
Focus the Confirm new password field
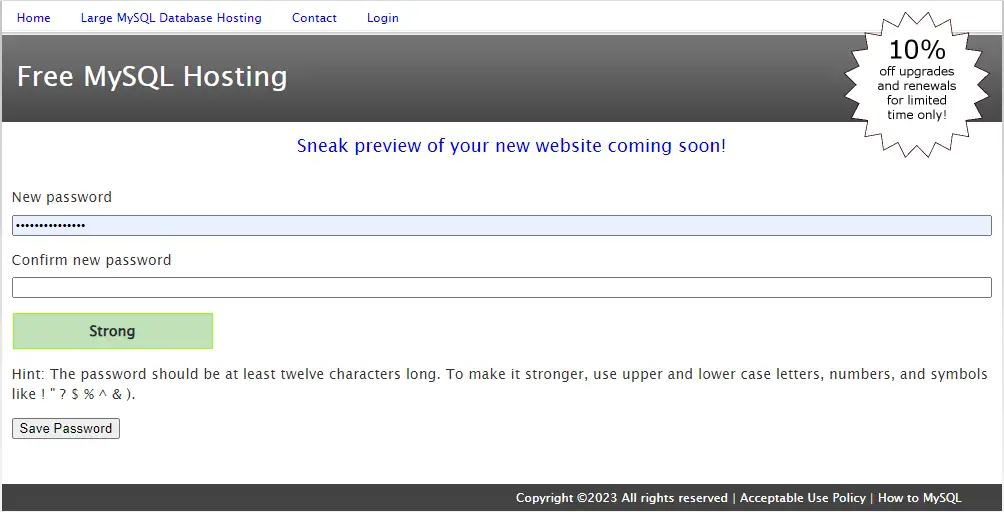click(501, 287)
